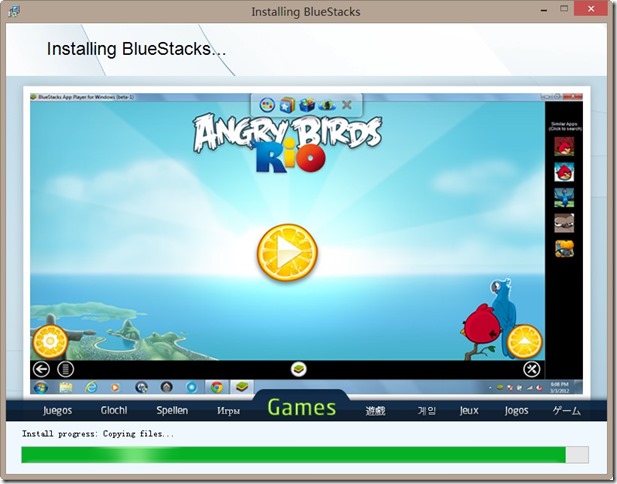Click the colorful dots icon in top toolbar
The image size is (617, 484).
(267, 105)
